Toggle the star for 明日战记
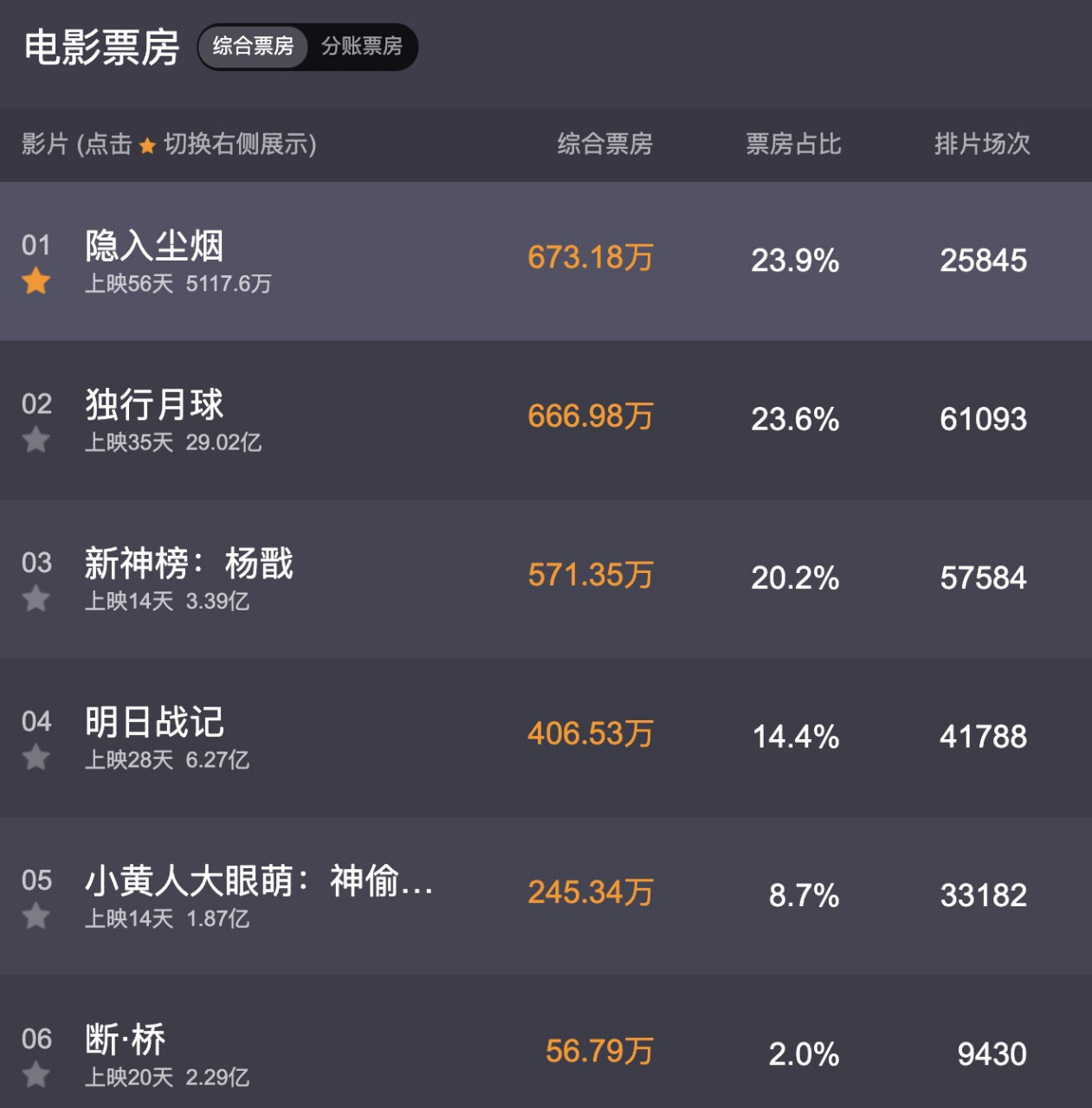The image size is (1092, 1108). tap(36, 758)
